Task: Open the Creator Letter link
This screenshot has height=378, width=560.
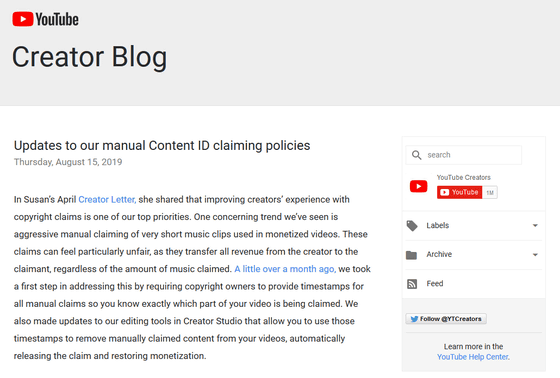Action: click(107, 199)
